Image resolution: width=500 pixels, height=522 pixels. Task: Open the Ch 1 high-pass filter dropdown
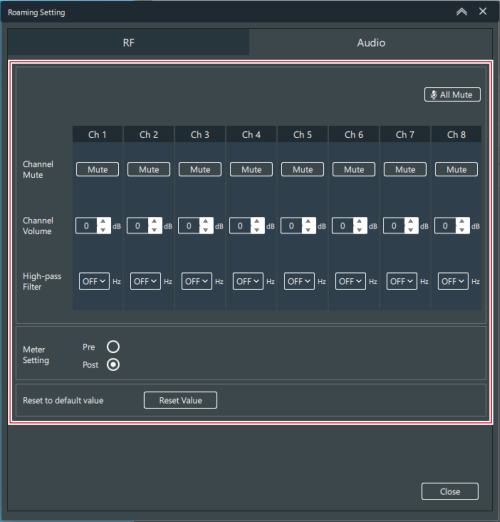point(94,281)
